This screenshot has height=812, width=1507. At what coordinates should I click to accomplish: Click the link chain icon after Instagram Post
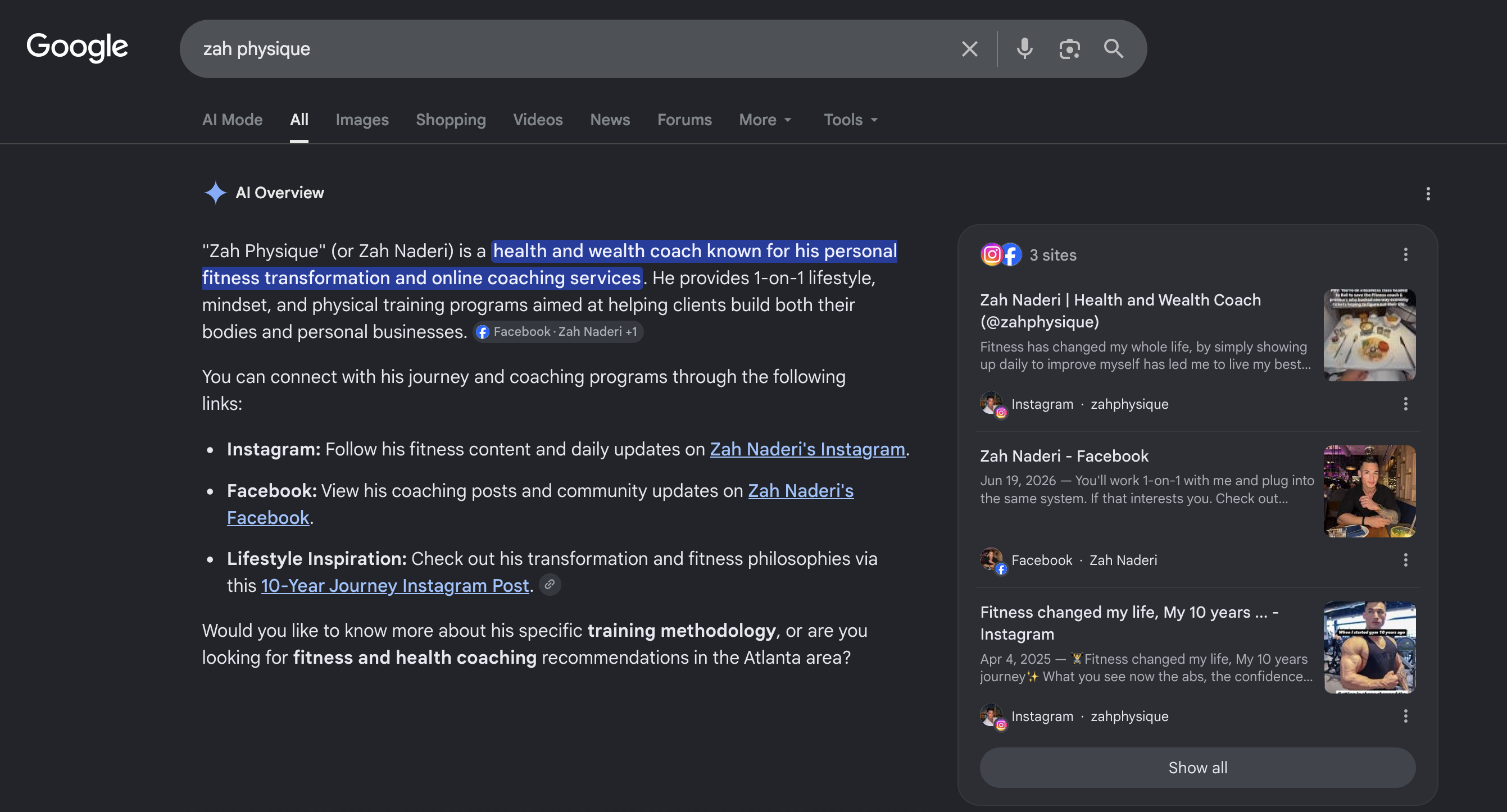point(550,585)
